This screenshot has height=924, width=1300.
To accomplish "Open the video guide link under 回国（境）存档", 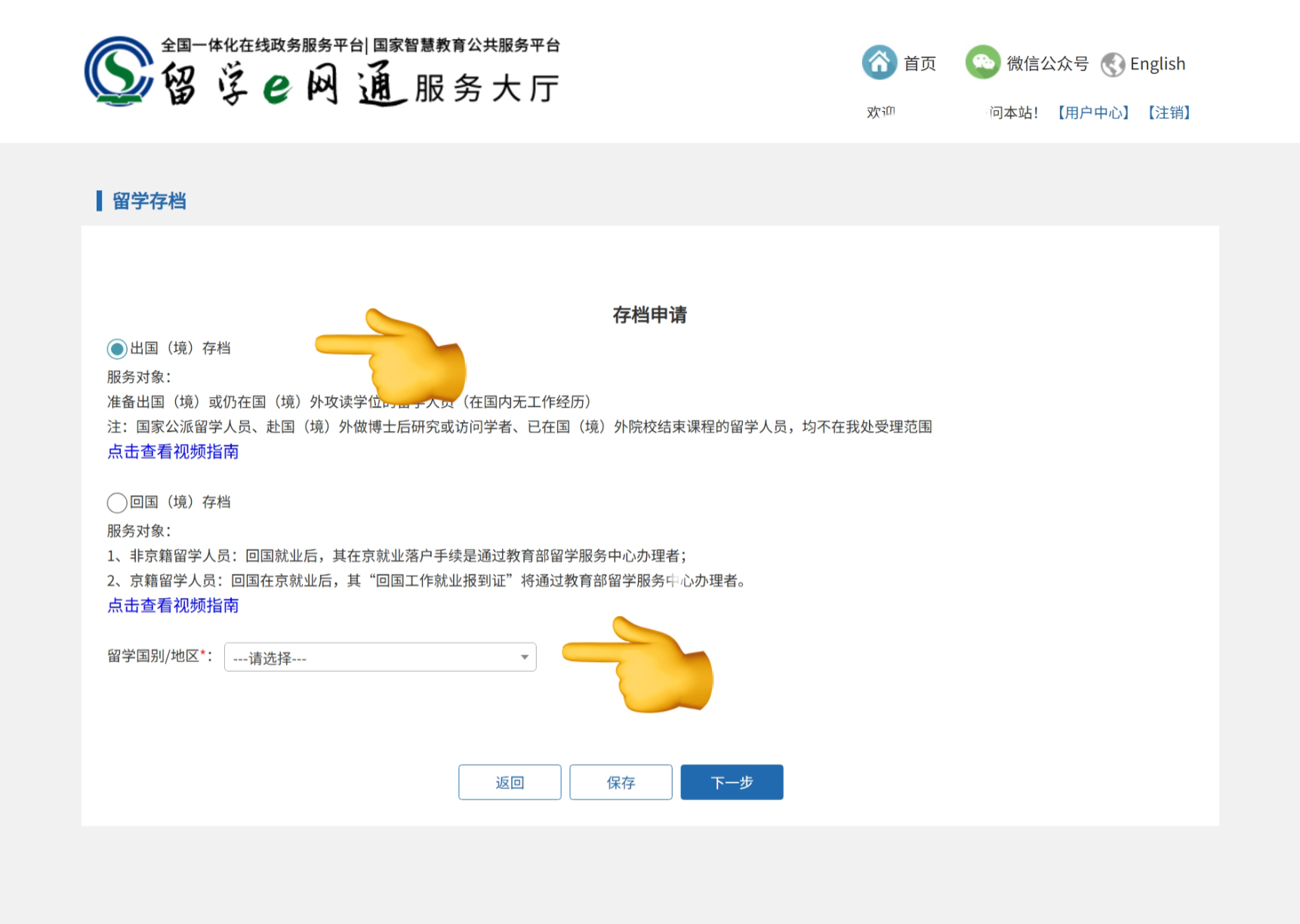I will point(173,606).
